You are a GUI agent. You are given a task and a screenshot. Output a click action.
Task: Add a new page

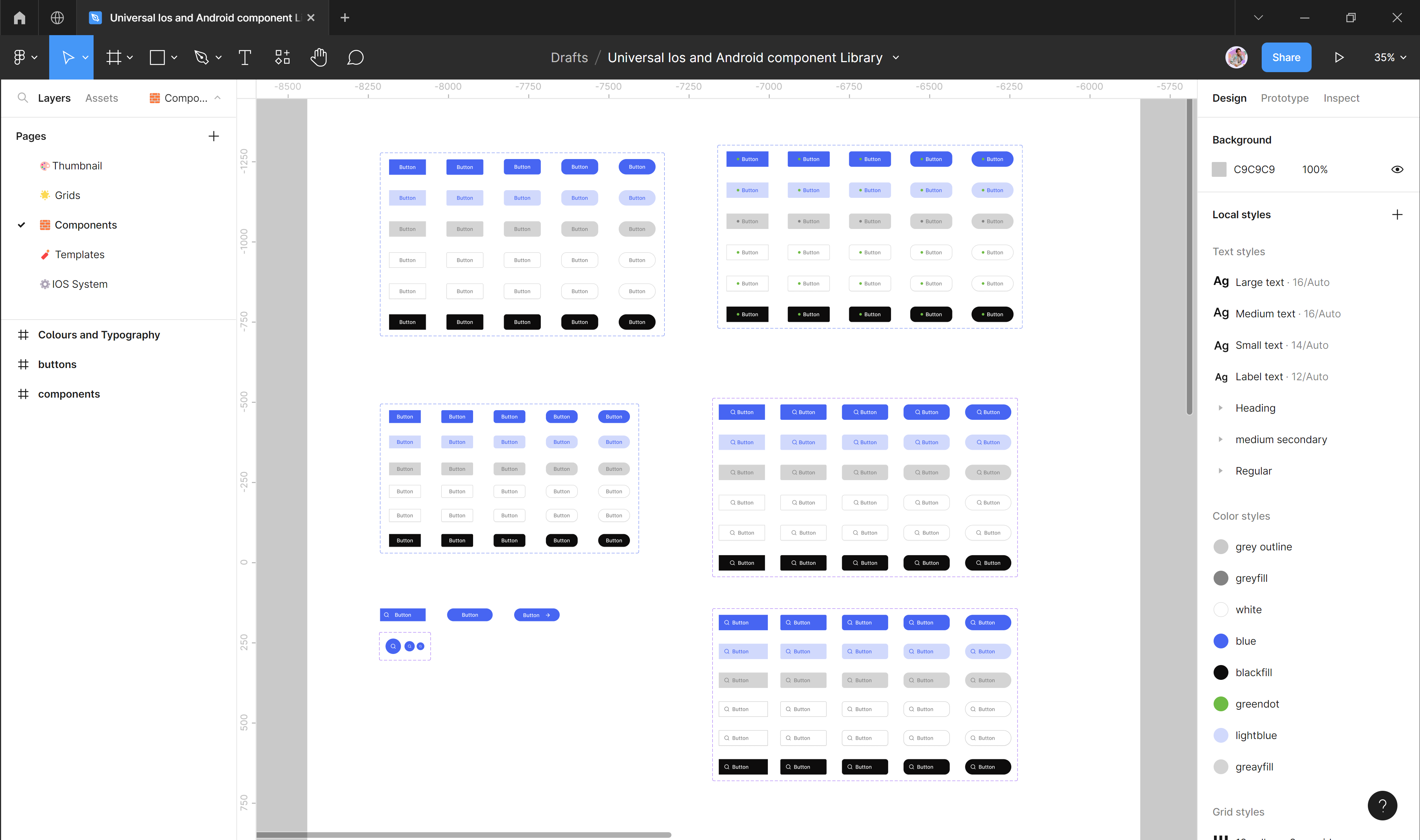(213, 136)
